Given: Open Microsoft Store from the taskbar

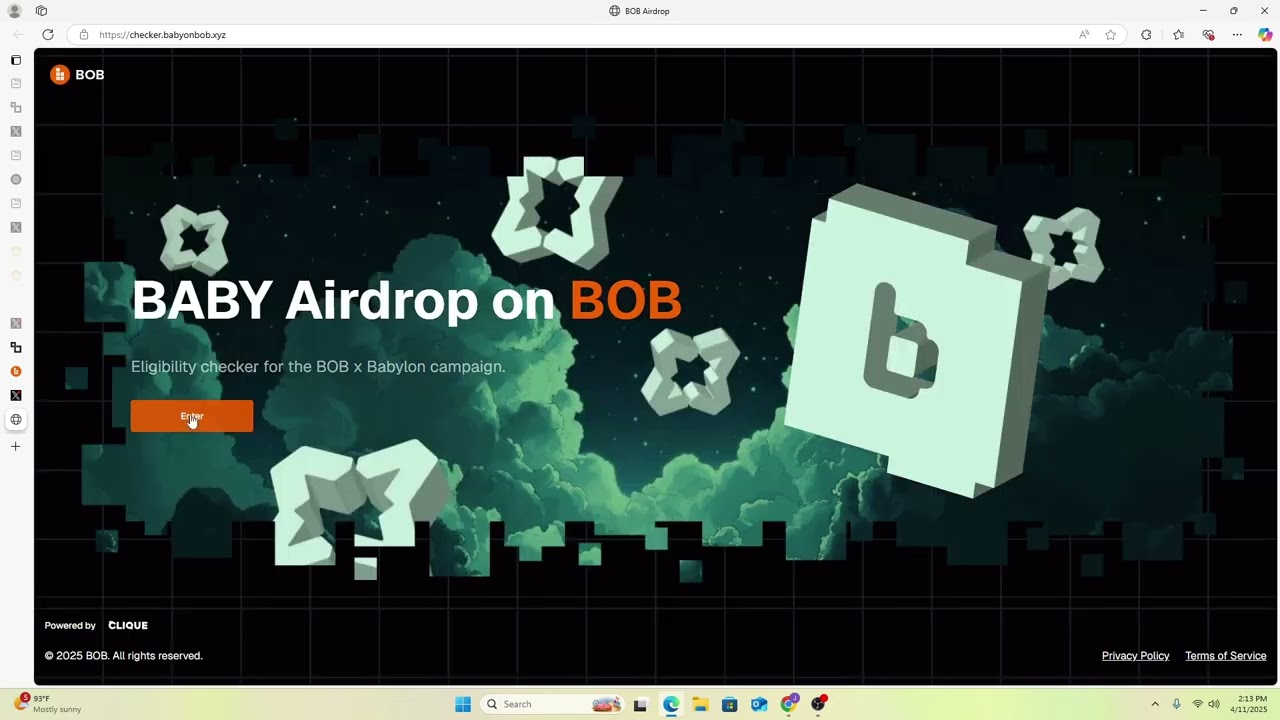Looking at the screenshot, I should pos(729,704).
